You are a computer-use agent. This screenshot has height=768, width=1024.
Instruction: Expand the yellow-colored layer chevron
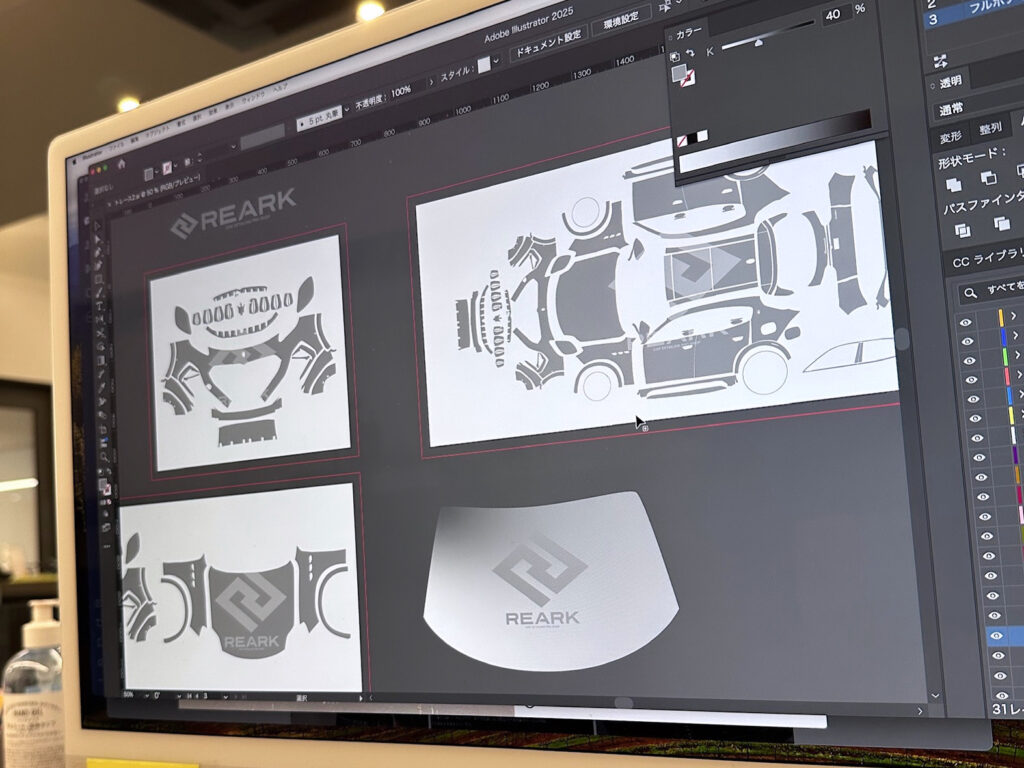1014,316
